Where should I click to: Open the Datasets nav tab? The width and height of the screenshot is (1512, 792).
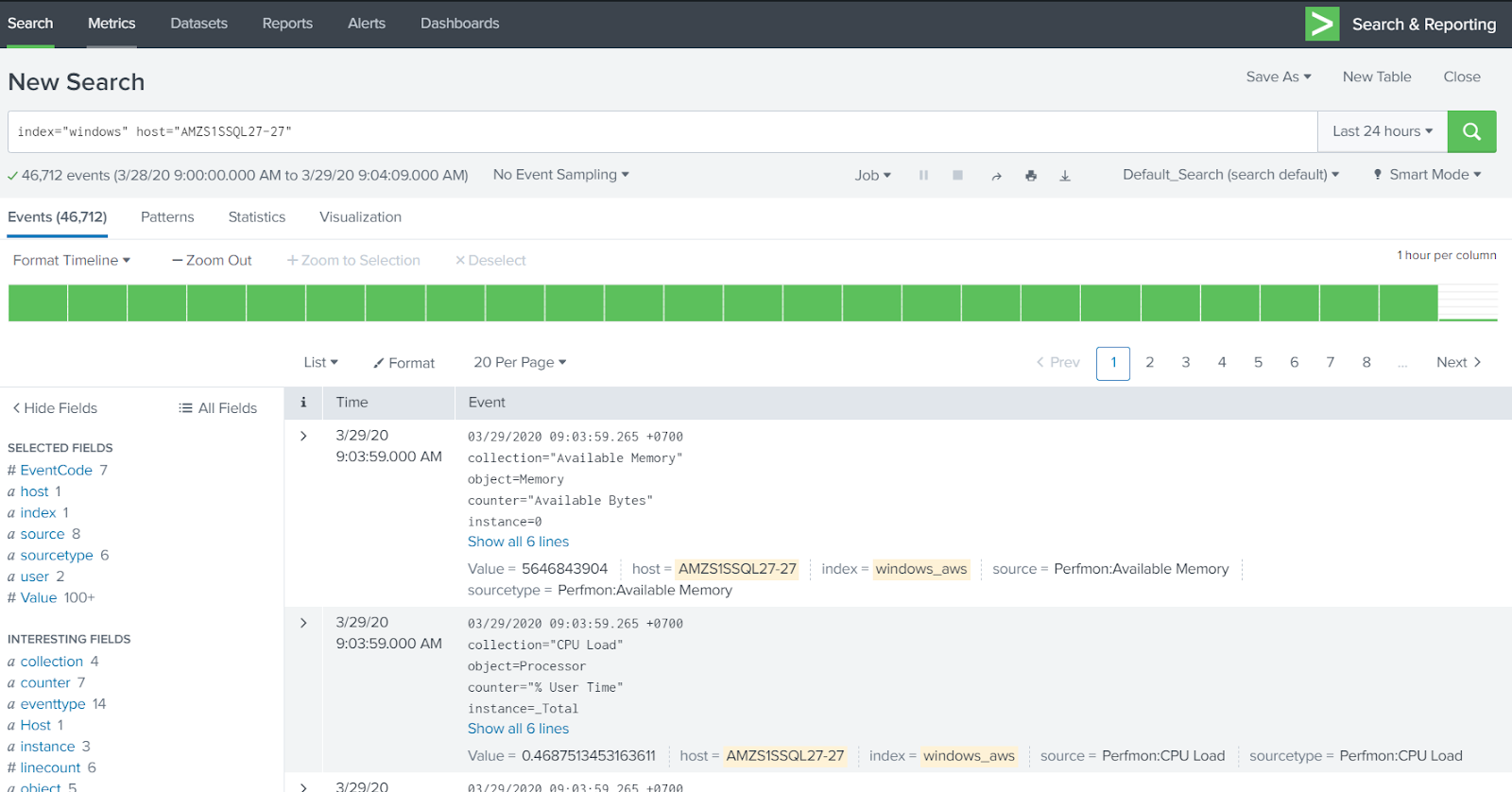(x=199, y=24)
